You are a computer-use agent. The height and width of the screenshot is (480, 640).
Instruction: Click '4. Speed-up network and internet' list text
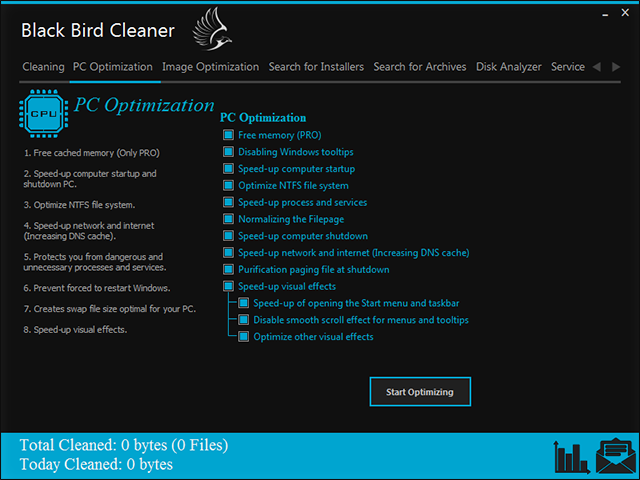[x=89, y=231]
